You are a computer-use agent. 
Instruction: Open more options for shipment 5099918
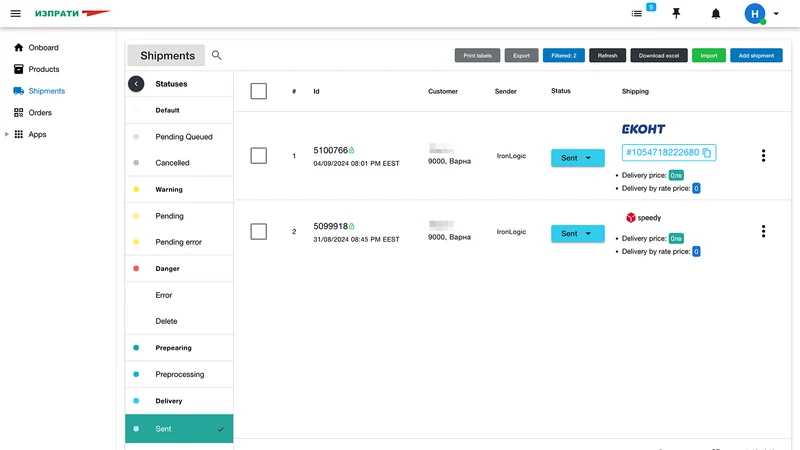(763, 232)
